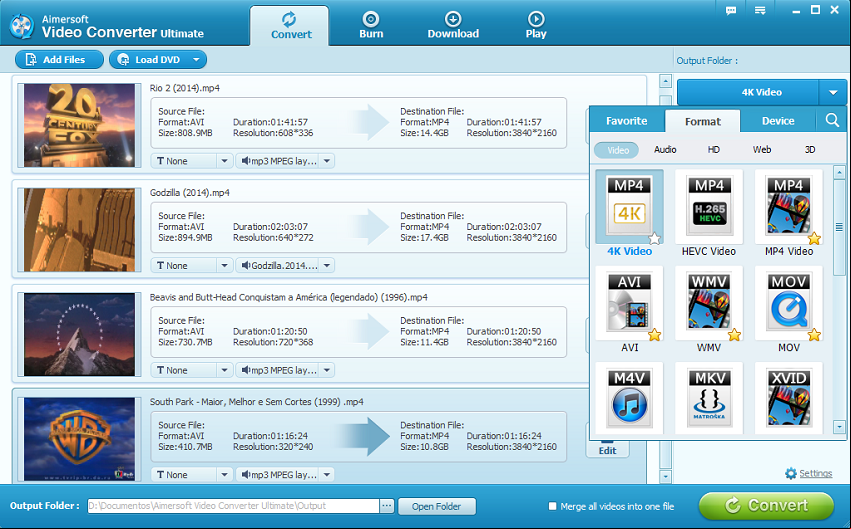Open the Format tab
The image size is (851, 529).
(703, 122)
